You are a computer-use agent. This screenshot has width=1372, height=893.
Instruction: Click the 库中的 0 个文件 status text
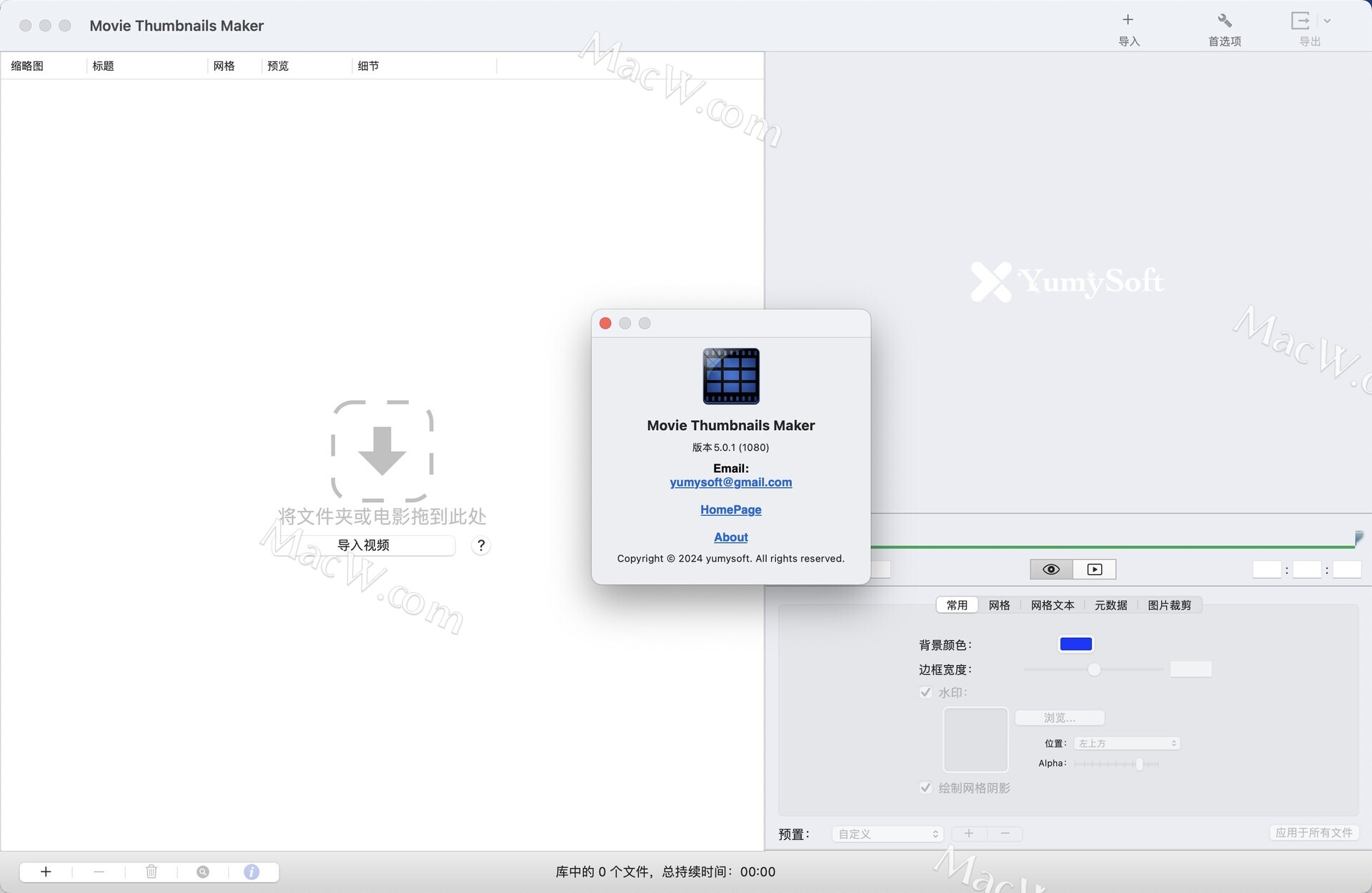coord(665,872)
